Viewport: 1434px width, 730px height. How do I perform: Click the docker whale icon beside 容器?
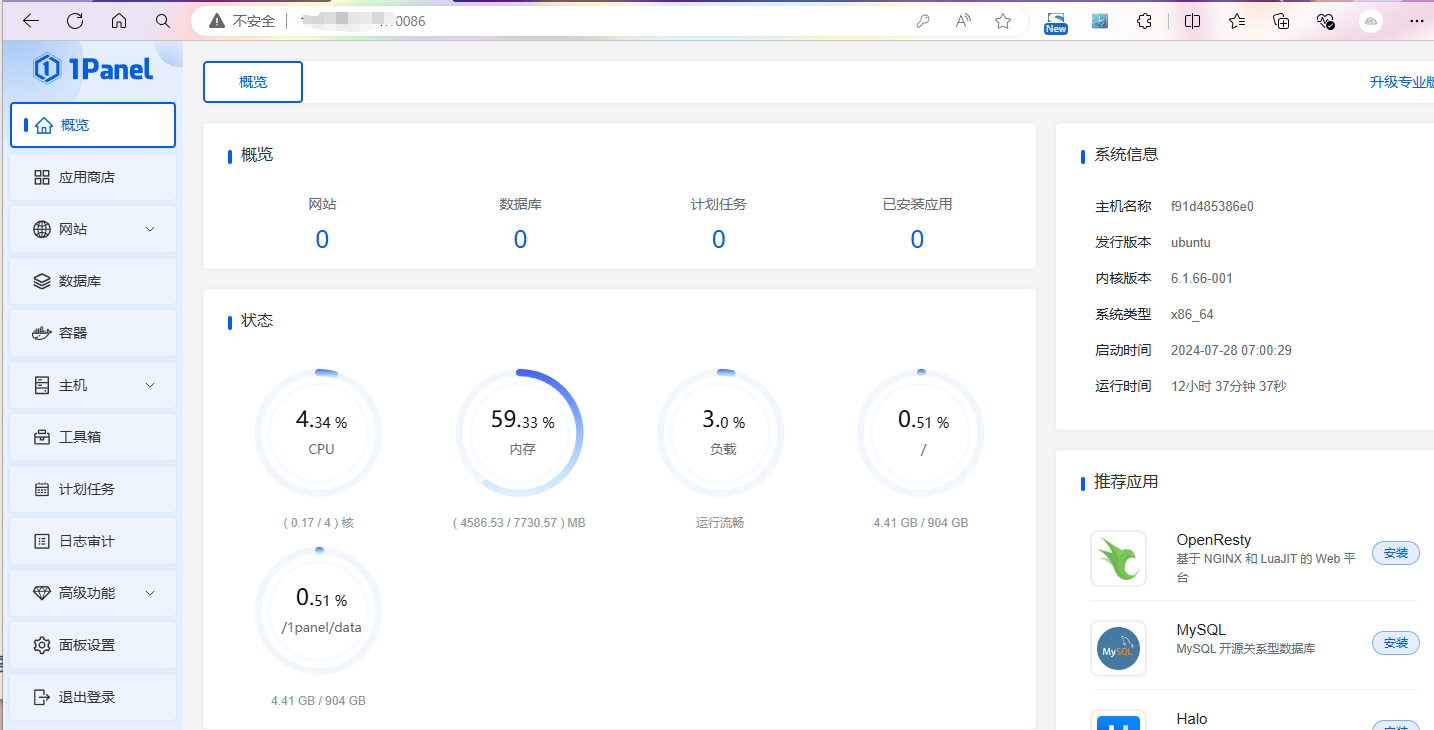point(42,333)
